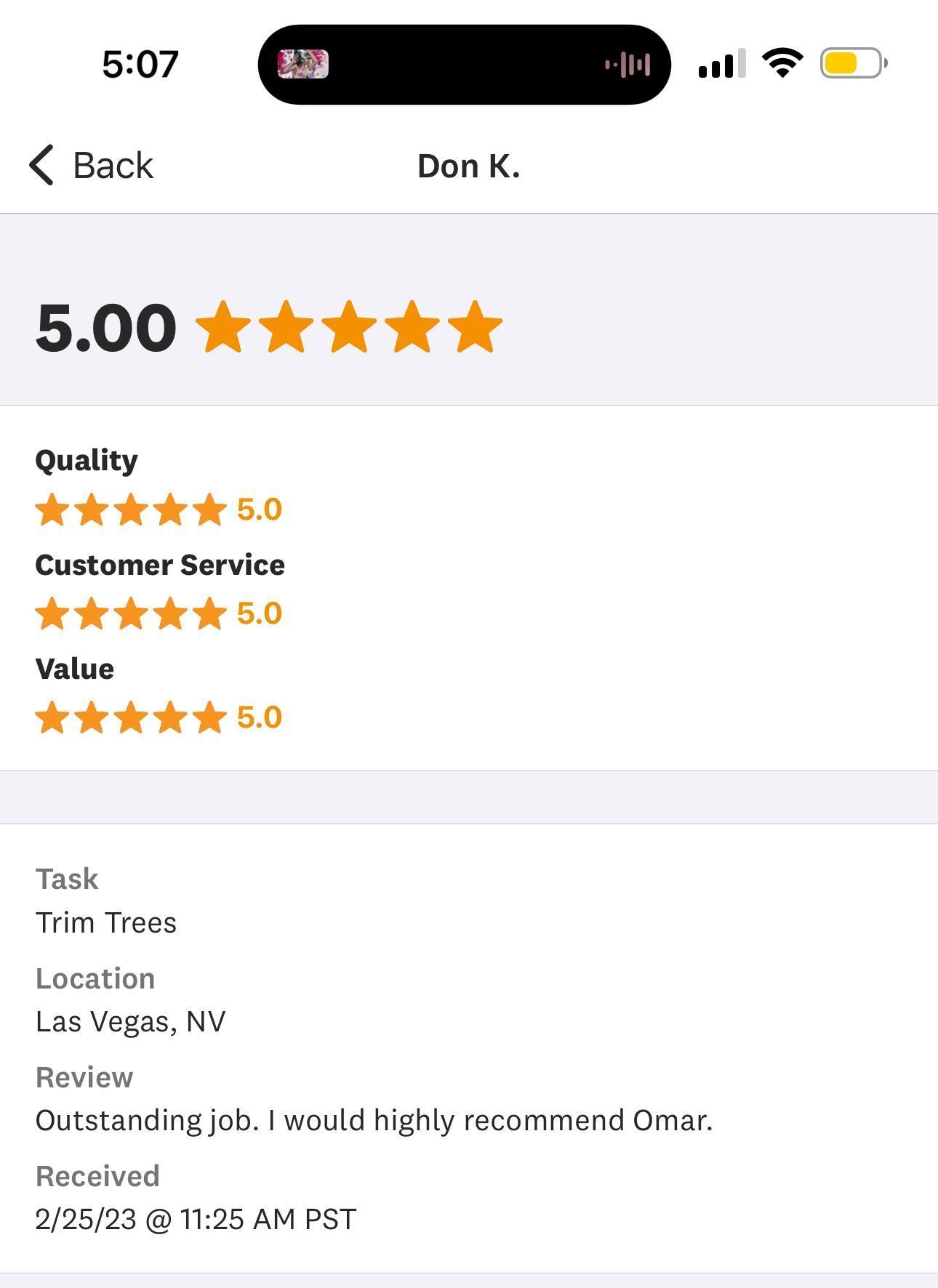Screen dimensions: 938x1288
Task: Go back using the Back label
Action: [x=113, y=166]
